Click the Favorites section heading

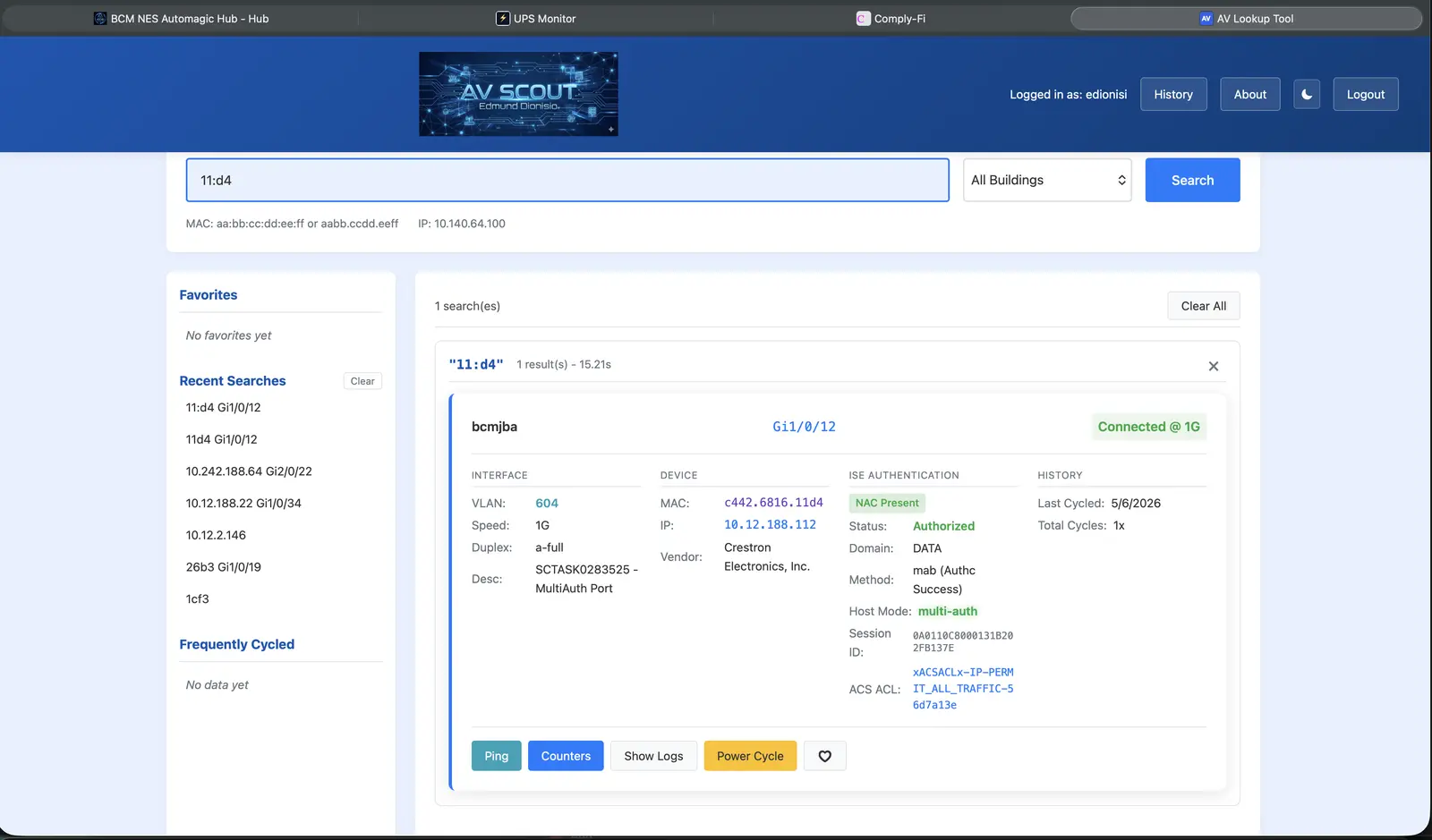pos(209,295)
